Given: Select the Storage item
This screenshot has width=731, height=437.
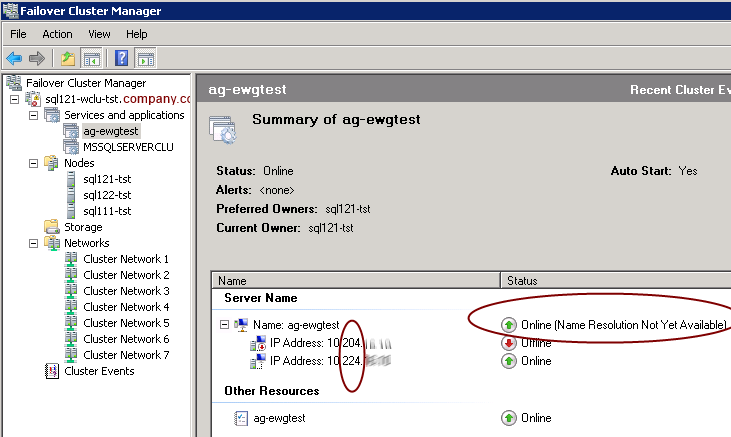Looking at the screenshot, I should pos(83,227).
